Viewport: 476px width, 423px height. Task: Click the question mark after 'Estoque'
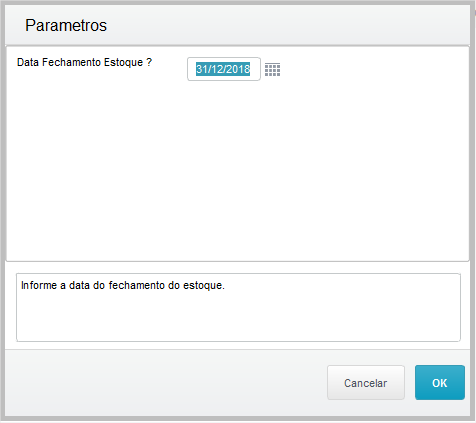click(x=149, y=62)
